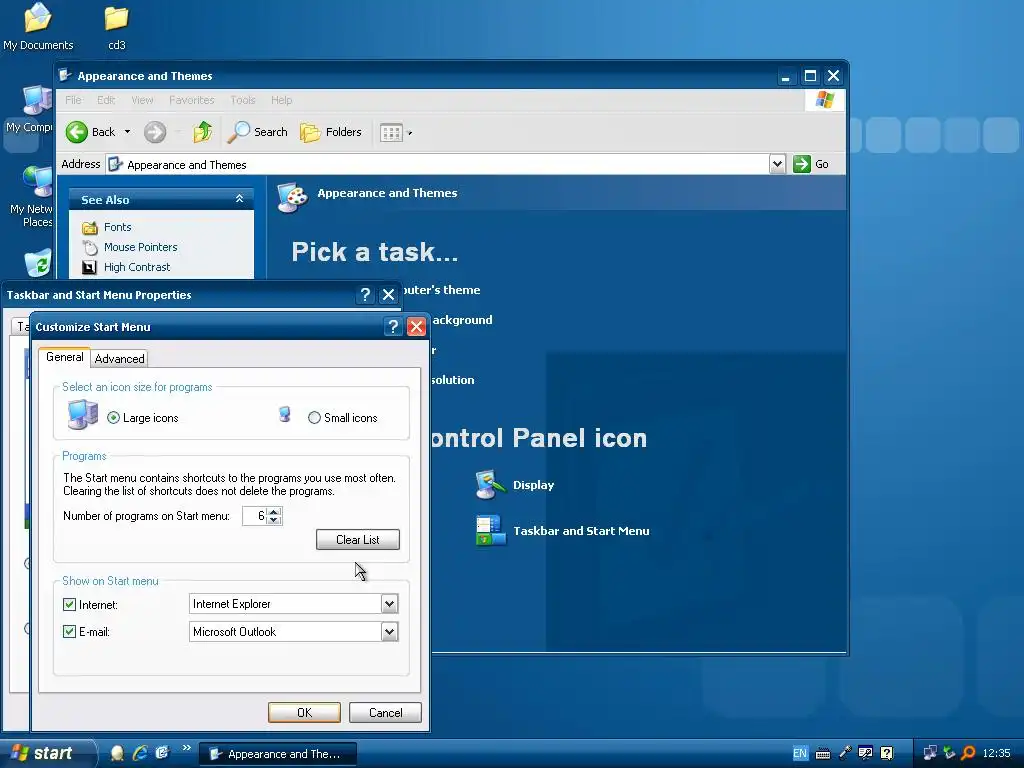Click the Clear List button
The width and height of the screenshot is (1024, 768).
point(358,539)
